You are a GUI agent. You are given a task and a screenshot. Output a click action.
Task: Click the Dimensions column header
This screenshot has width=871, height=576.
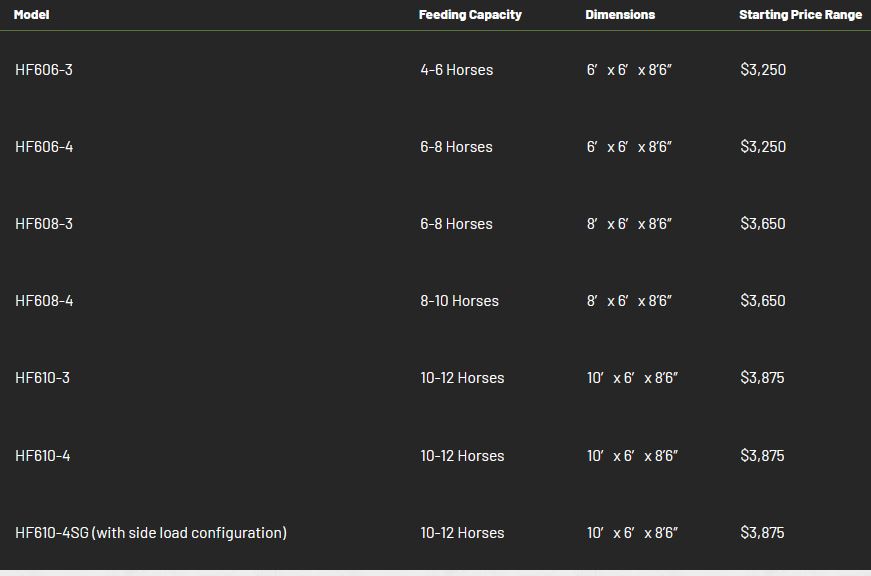click(620, 15)
